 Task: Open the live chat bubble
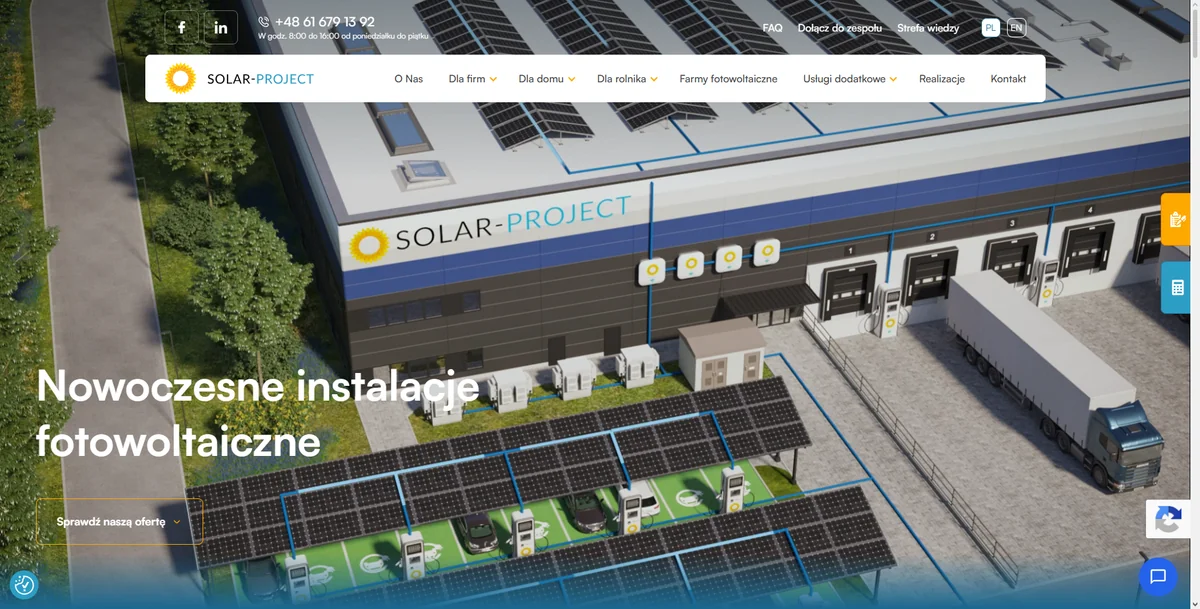point(1158,576)
